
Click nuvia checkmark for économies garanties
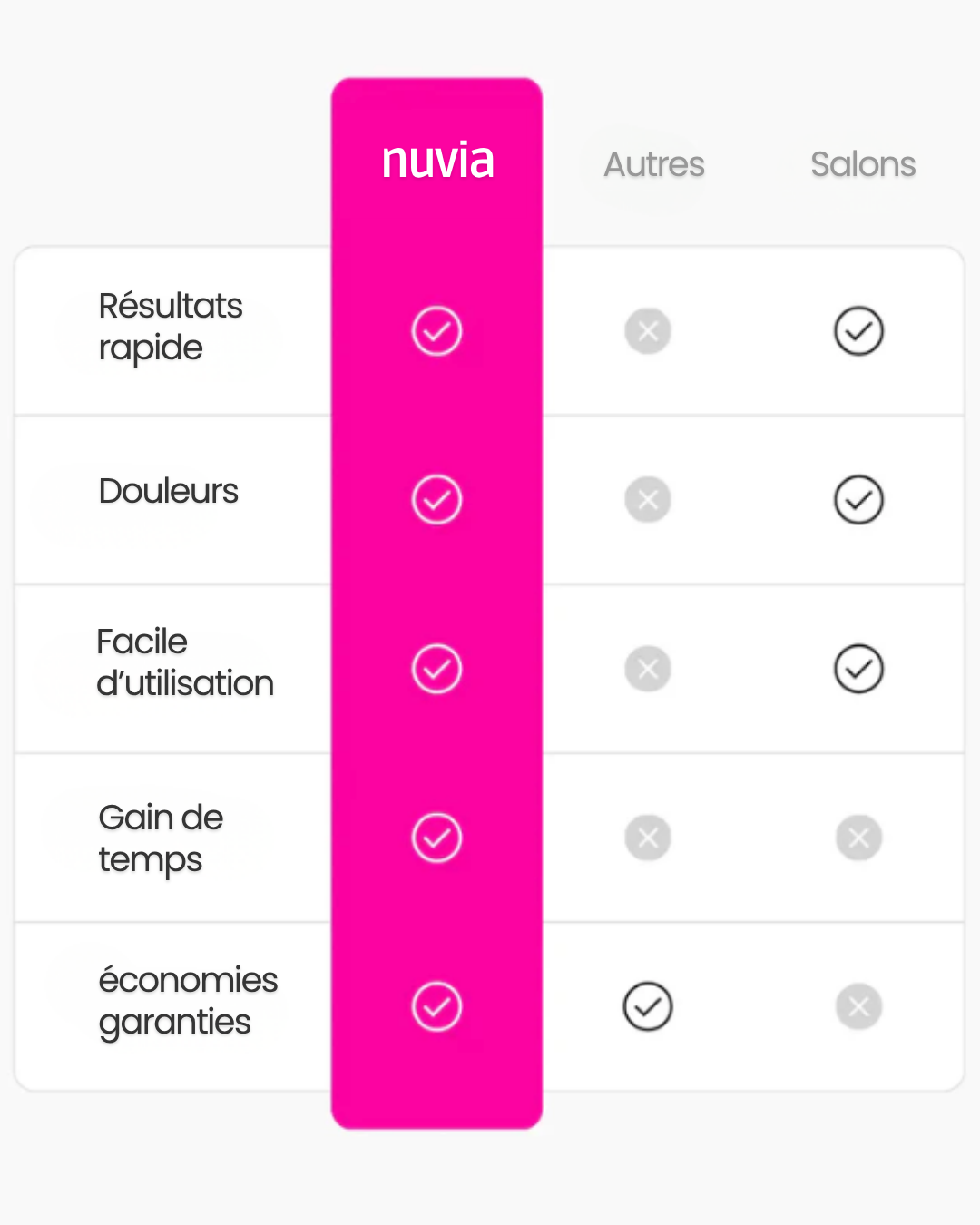[x=436, y=1006]
